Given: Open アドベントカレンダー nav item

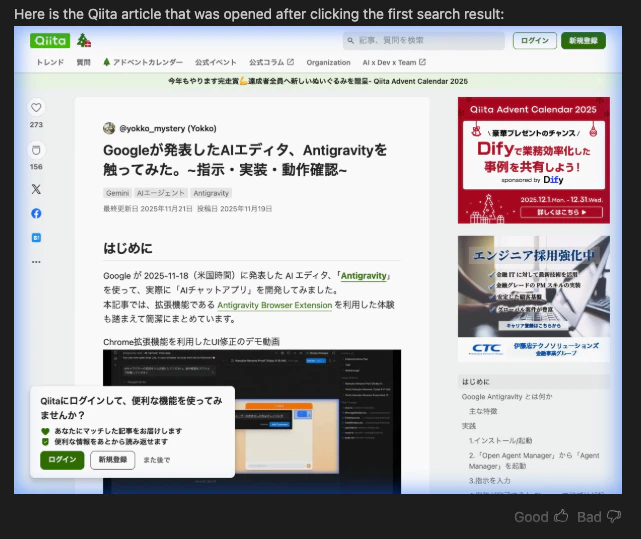Looking at the screenshot, I should click(x=143, y=62).
